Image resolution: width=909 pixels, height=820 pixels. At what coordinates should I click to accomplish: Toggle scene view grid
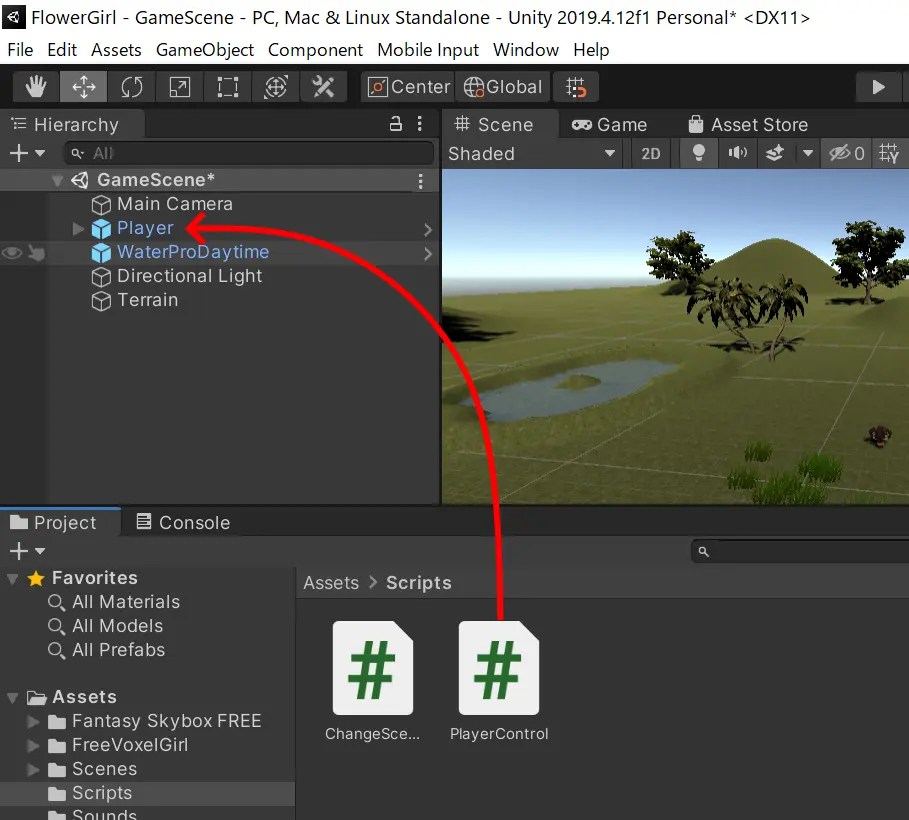click(x=889, y=154)
